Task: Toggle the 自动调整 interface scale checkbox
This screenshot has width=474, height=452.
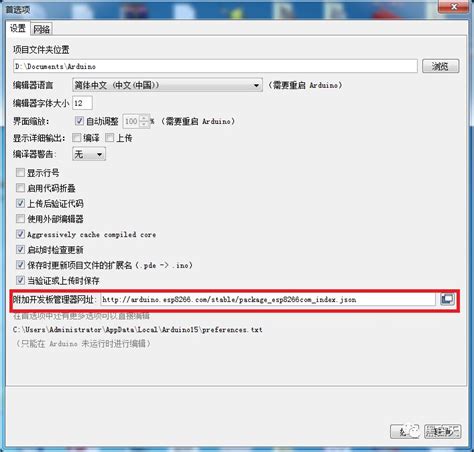Action: tap(79, 121)
